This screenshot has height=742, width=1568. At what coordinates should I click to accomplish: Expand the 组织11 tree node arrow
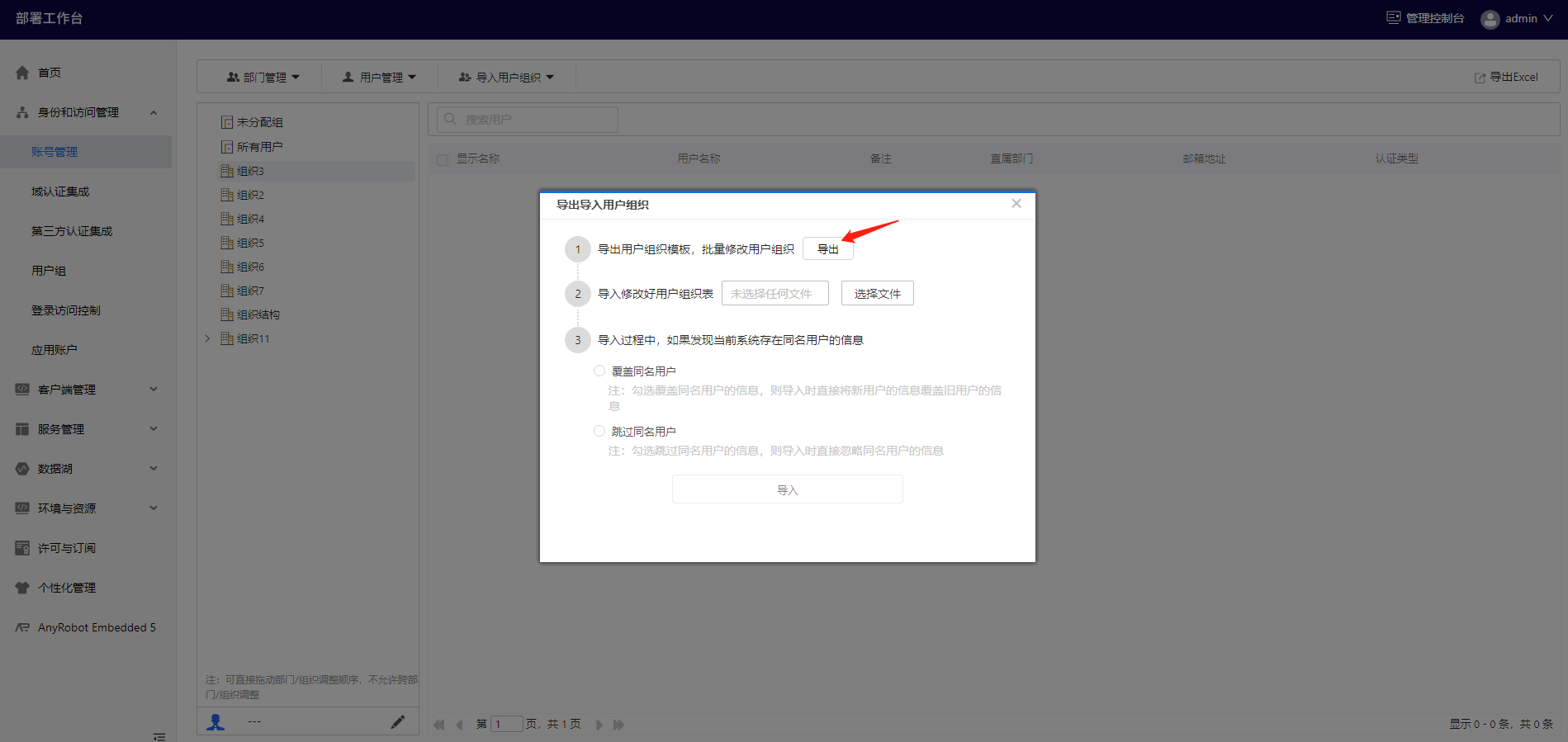[x=207, y=338]
